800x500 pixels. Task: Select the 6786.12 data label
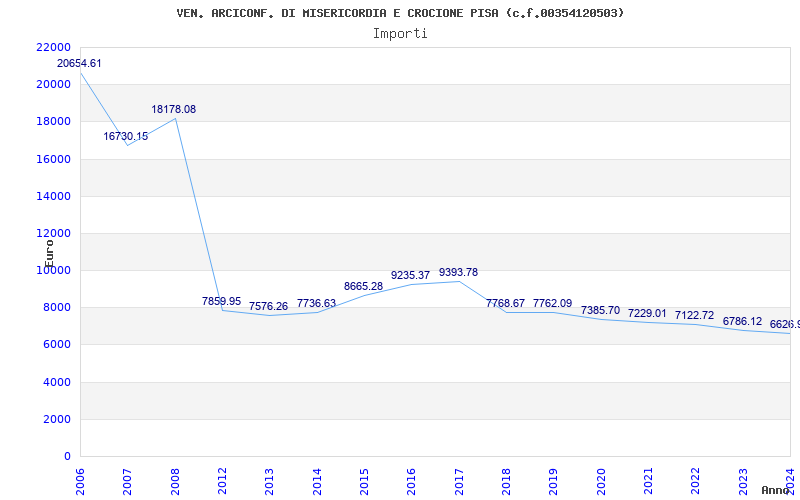(x=742, y=321)
